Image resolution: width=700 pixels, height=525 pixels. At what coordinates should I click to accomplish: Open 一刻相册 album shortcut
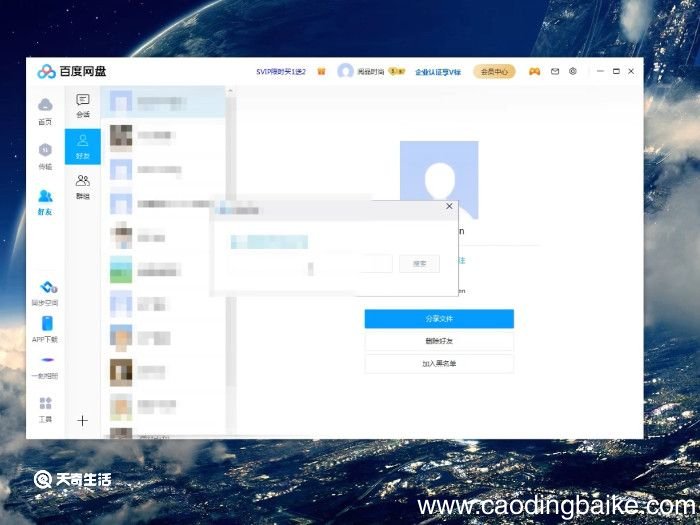45,368
